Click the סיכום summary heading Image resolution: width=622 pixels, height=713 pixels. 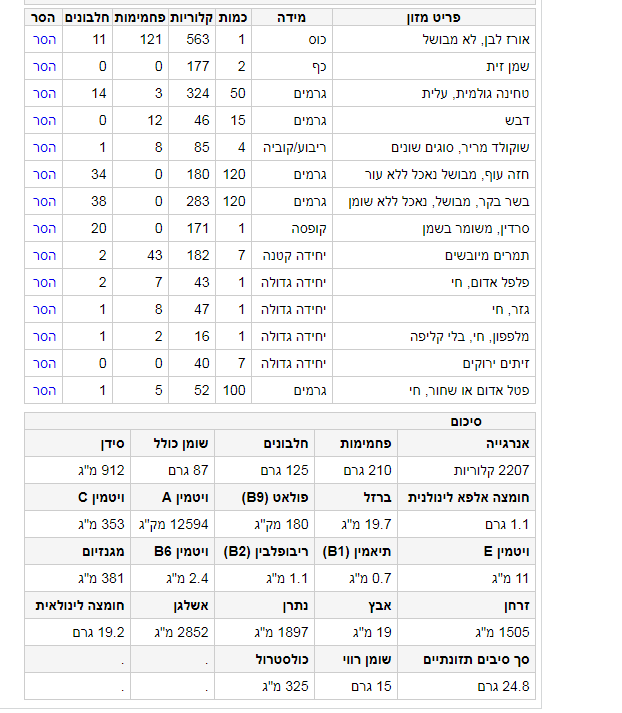(x=466, y=422)
